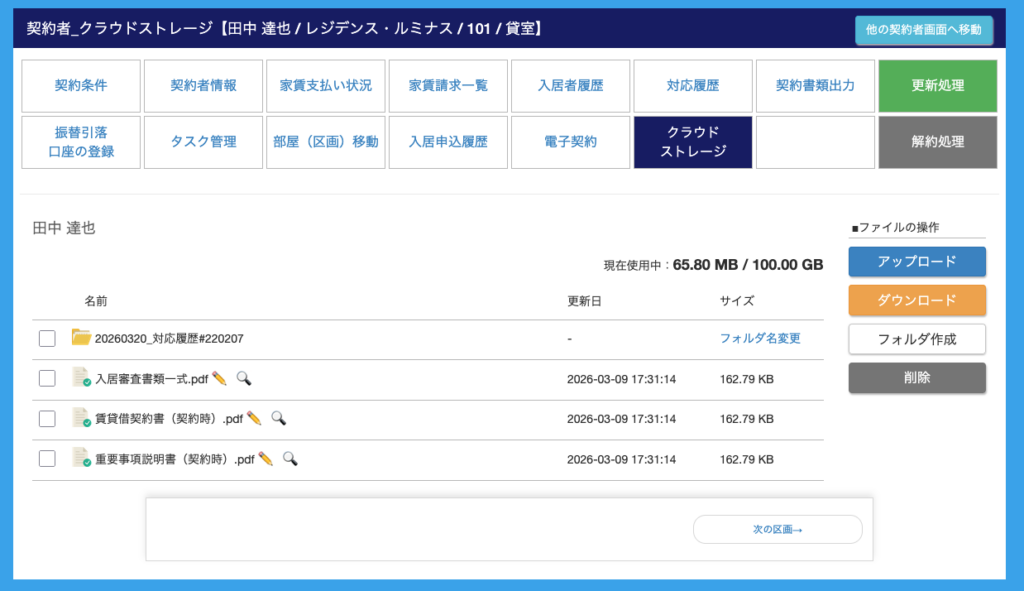Switch to the 契約条件 tab
This screenshot has width=1024, height=591.
point(81,85)
